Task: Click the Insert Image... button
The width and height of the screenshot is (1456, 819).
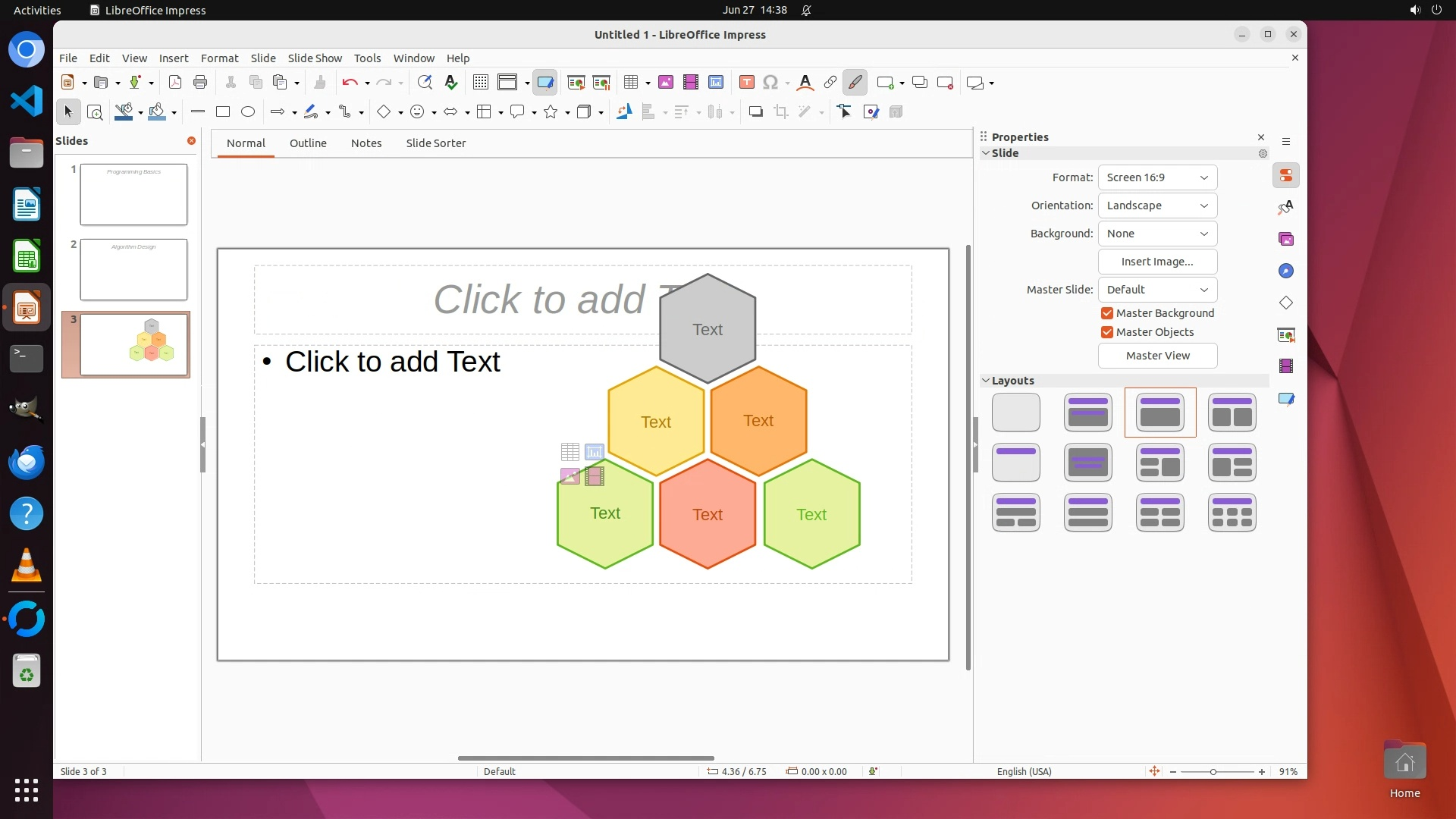Action: coord(1157,262)
